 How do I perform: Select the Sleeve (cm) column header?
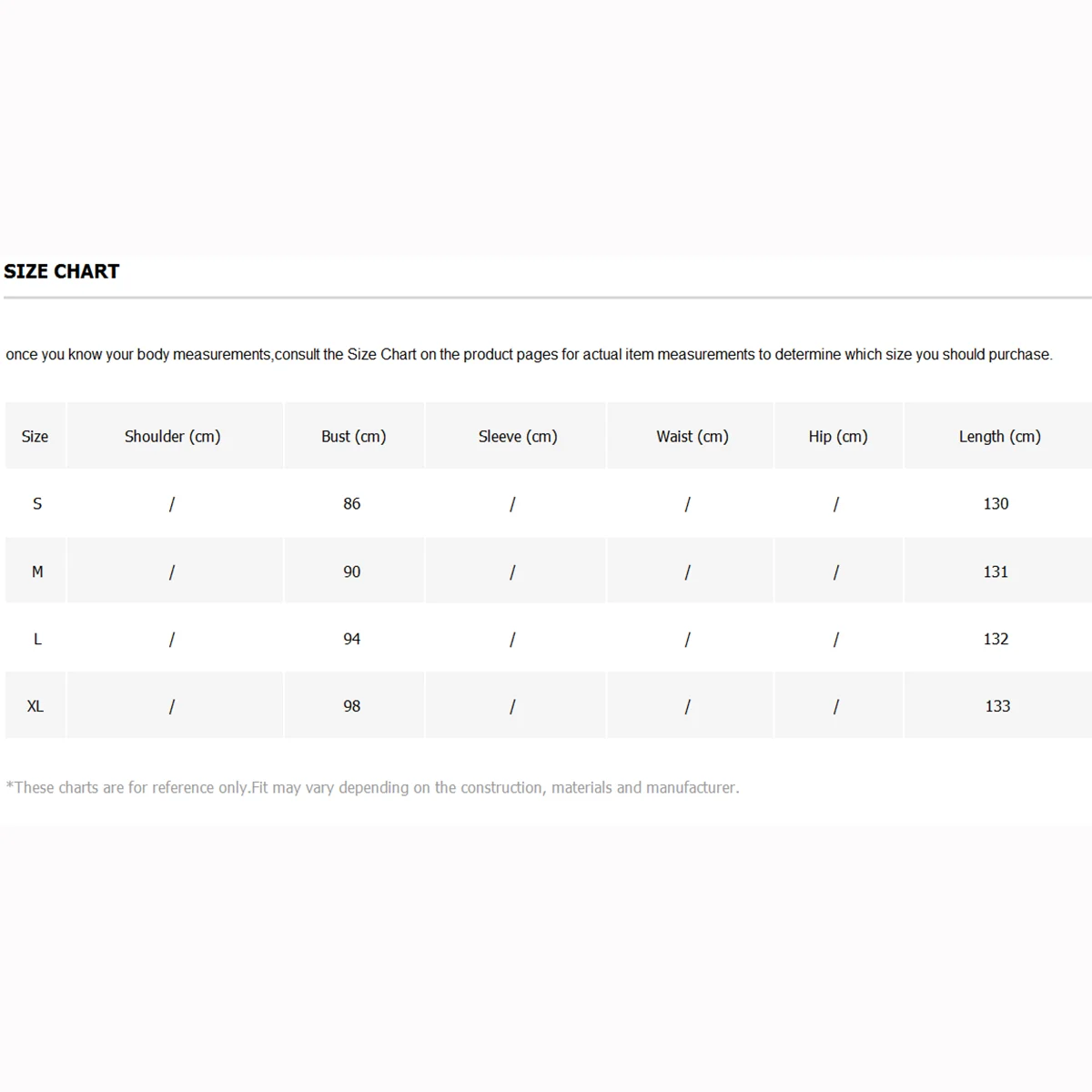[517, 437]
